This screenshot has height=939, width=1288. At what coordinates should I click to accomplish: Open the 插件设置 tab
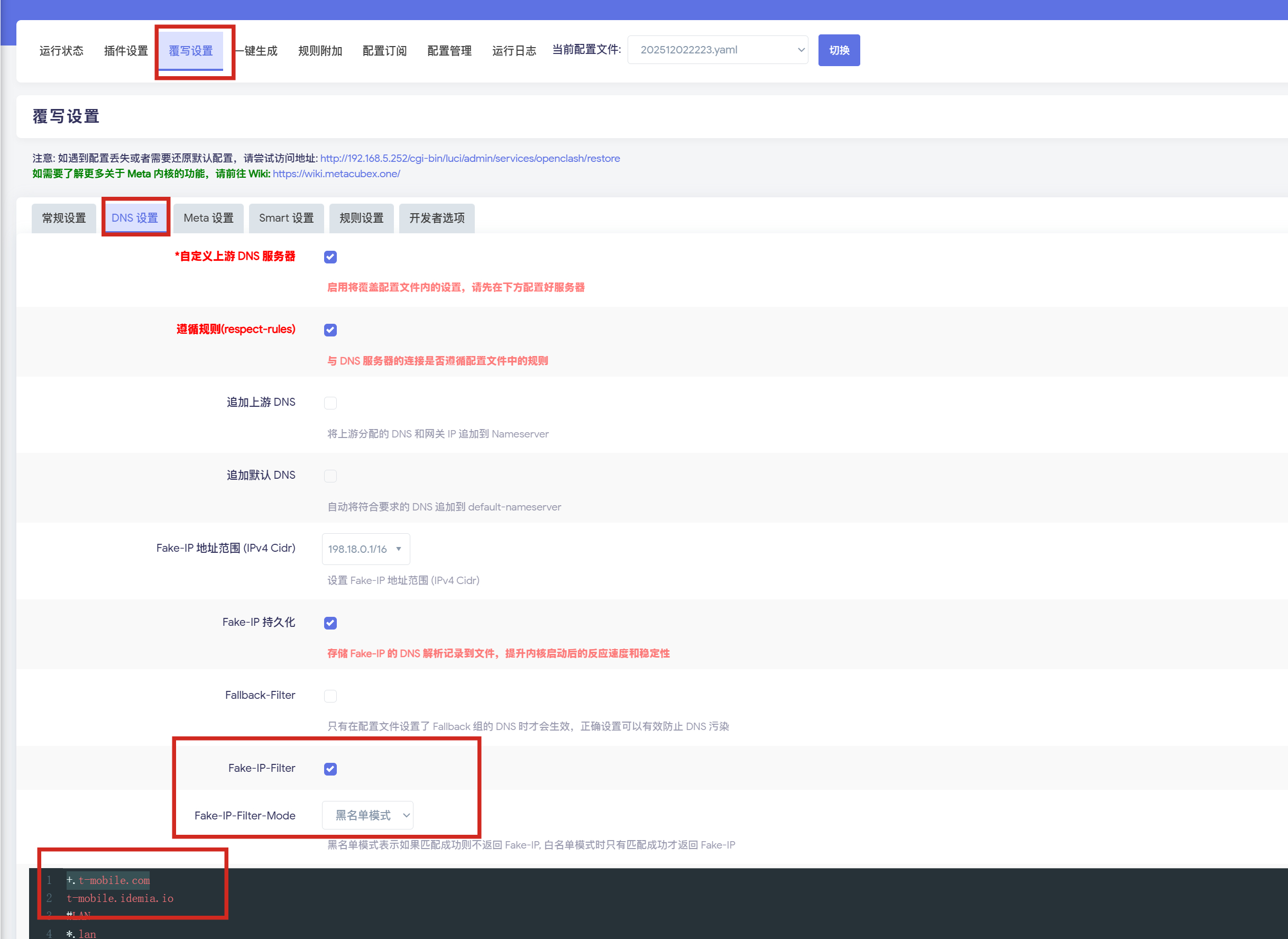[125, 51]
